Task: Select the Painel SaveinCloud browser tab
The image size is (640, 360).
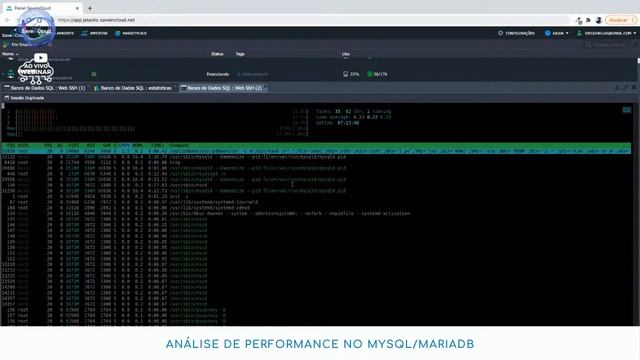Action: click(x=43, y=8)
